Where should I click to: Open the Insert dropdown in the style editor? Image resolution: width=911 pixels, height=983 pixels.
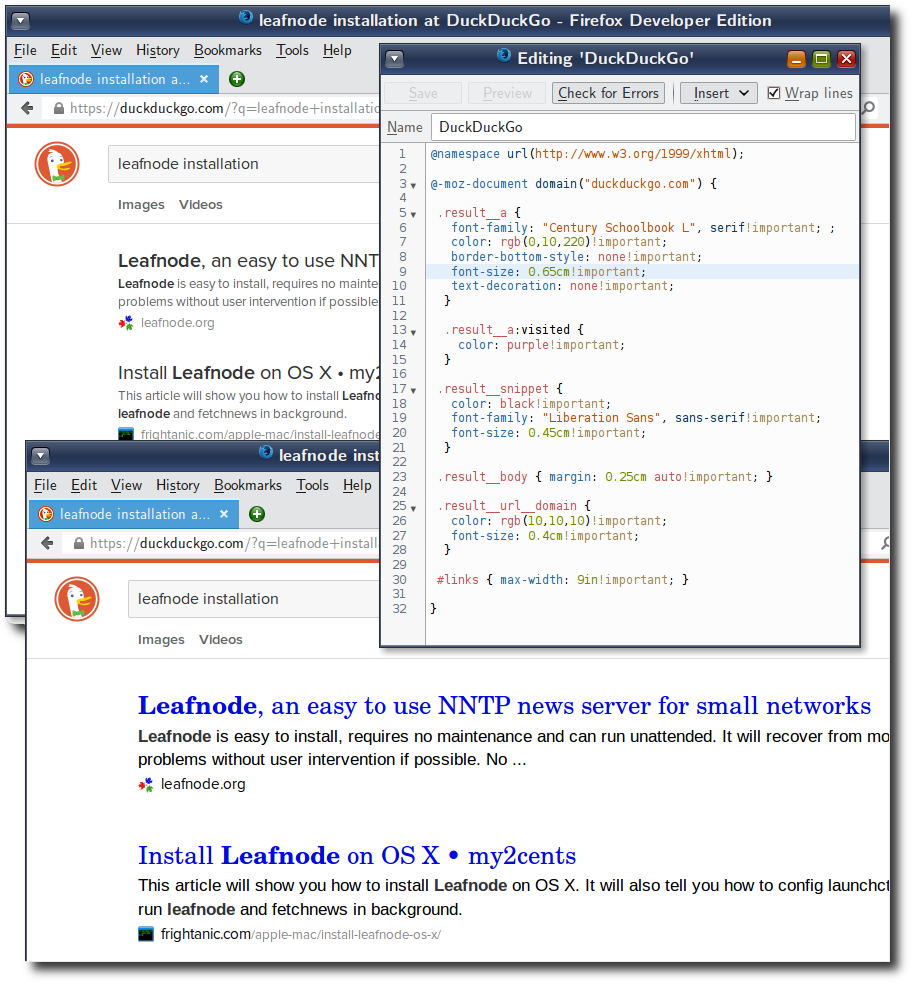pyautogui.click(x=719, y=93)
